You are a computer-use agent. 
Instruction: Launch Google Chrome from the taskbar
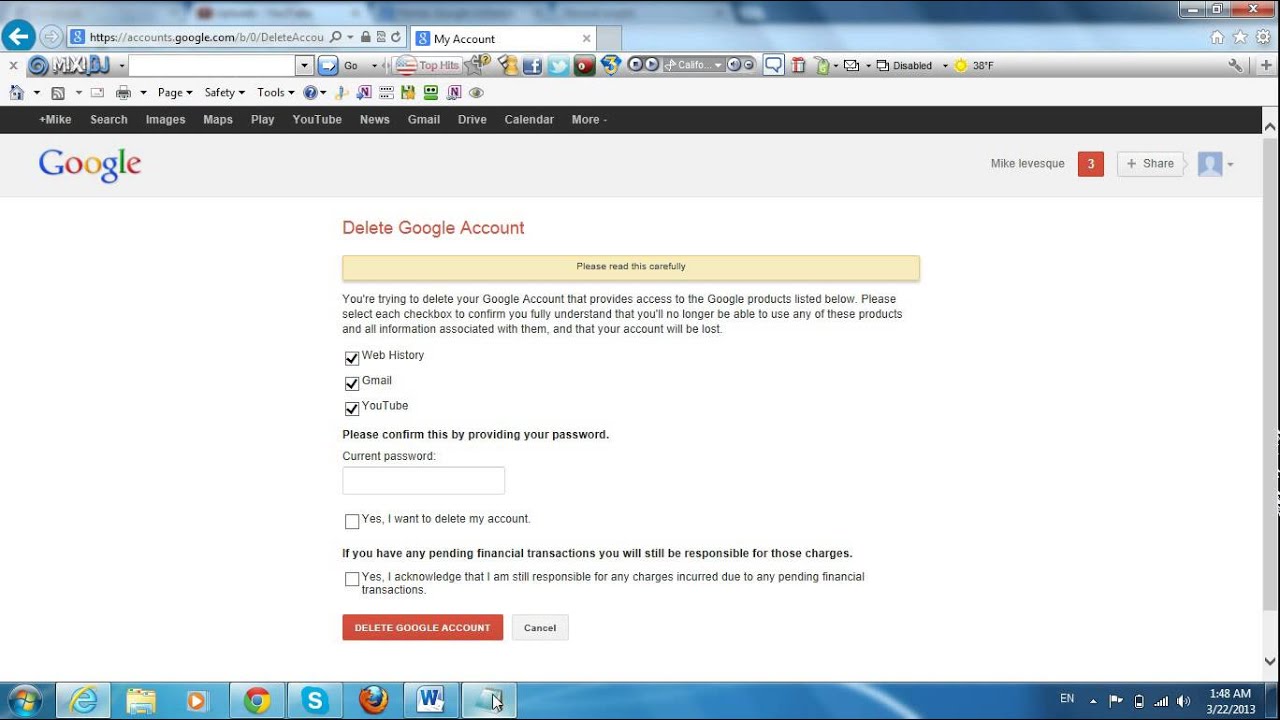pyautogui.click(x=257, y=701)
